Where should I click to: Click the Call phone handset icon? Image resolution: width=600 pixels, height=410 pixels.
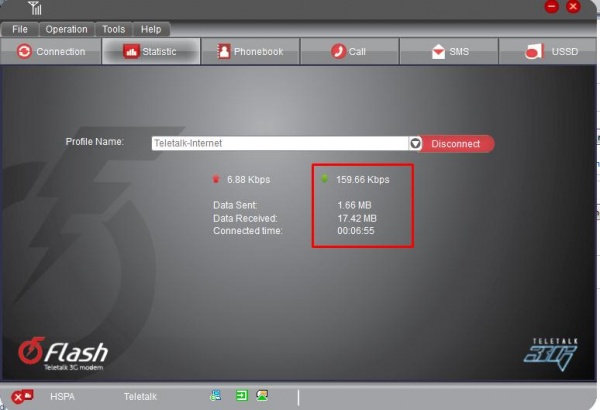(338, 51)
